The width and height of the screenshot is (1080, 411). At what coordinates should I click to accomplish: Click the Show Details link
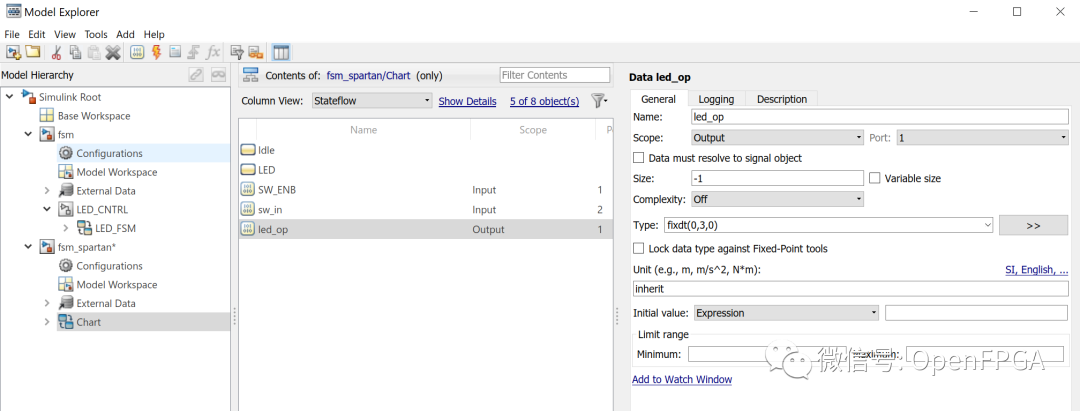click(467, 101)
